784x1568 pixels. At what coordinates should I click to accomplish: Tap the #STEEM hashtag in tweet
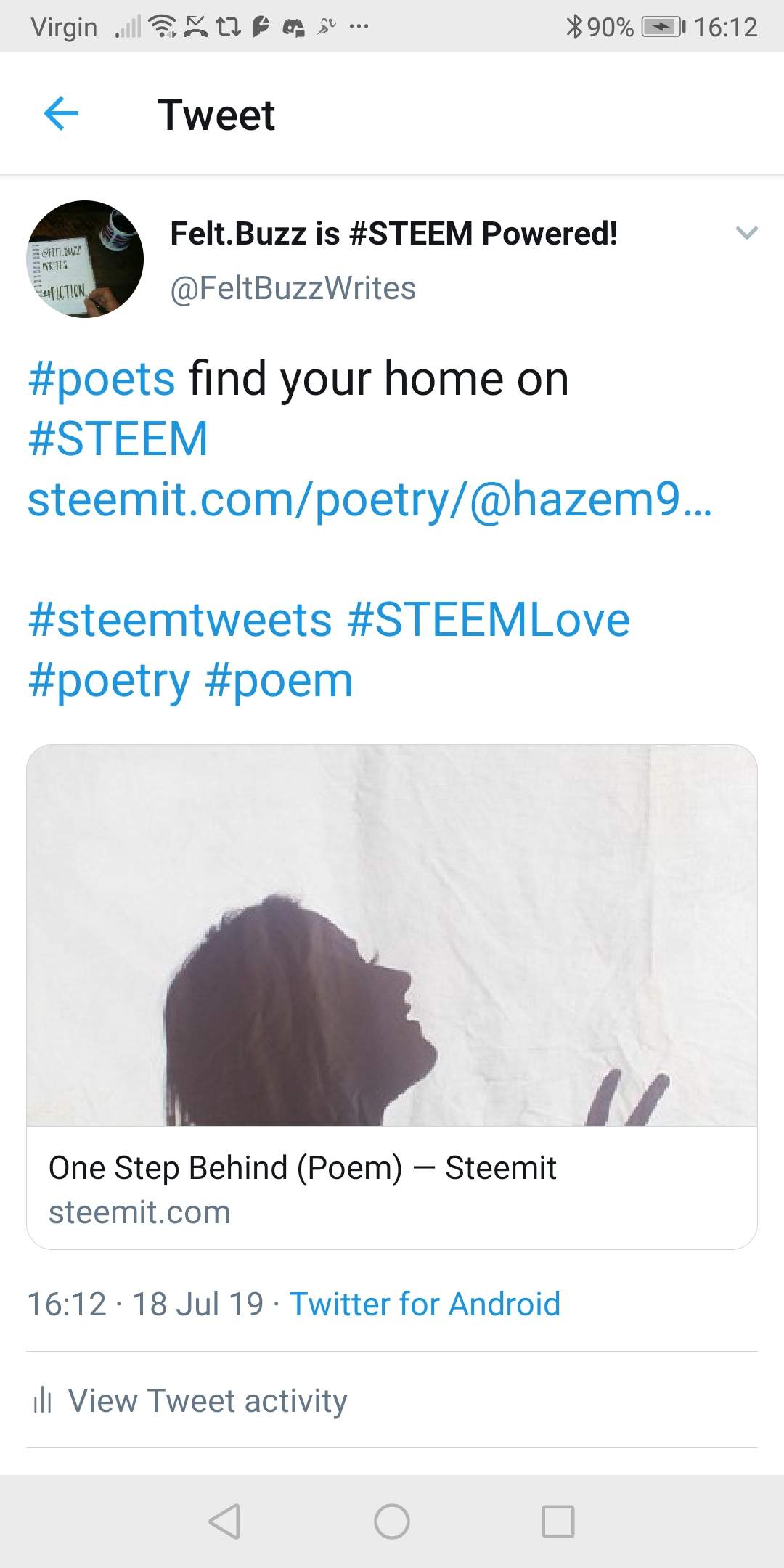point(118,439)
